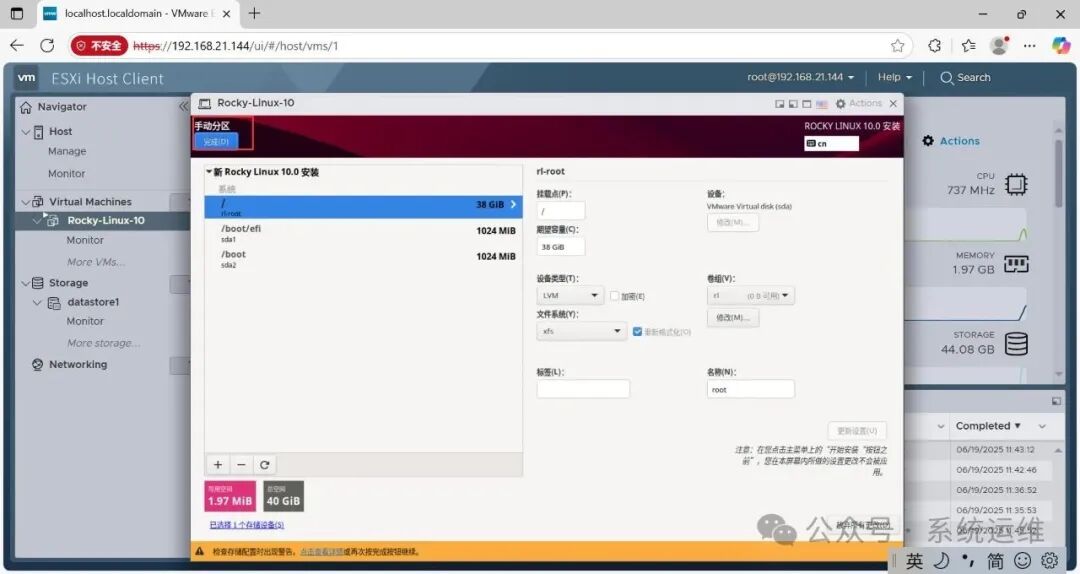1080x574 pixels.
Task: Click the 更新设置(U) update settings button
Action: [857, 431]
